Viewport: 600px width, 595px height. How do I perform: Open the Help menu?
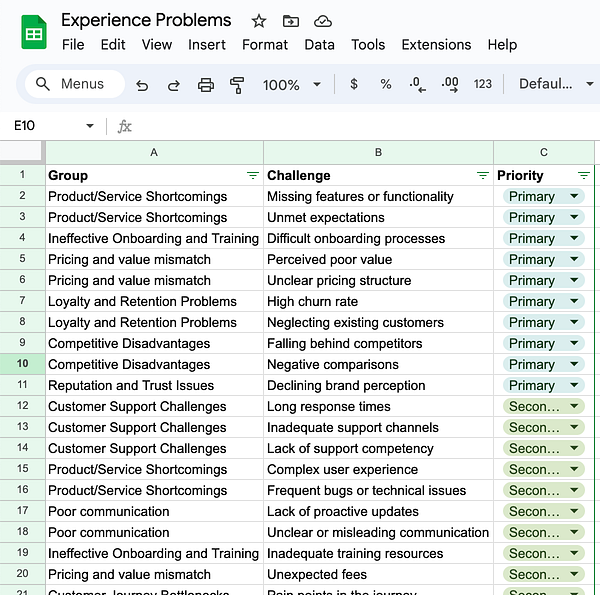point(502,45)
